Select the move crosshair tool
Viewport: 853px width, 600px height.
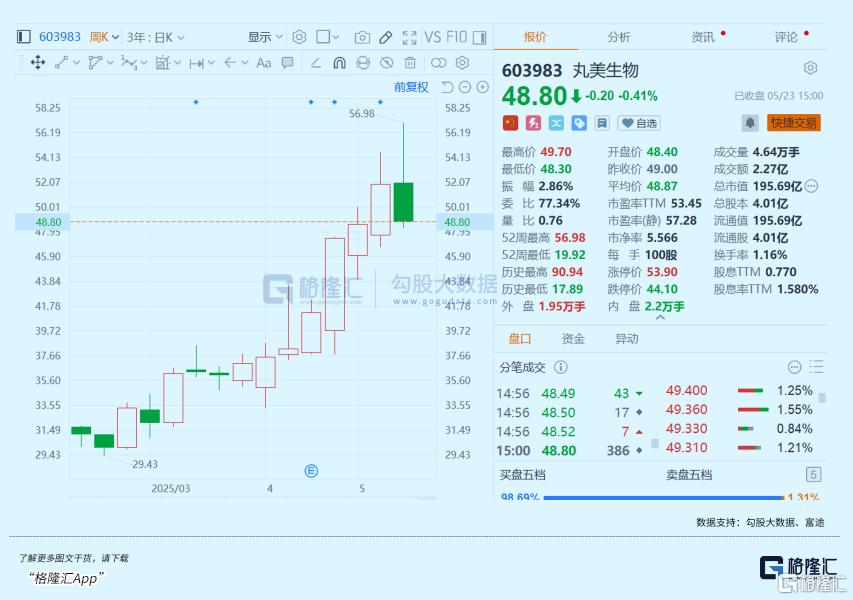click(38, 63)
